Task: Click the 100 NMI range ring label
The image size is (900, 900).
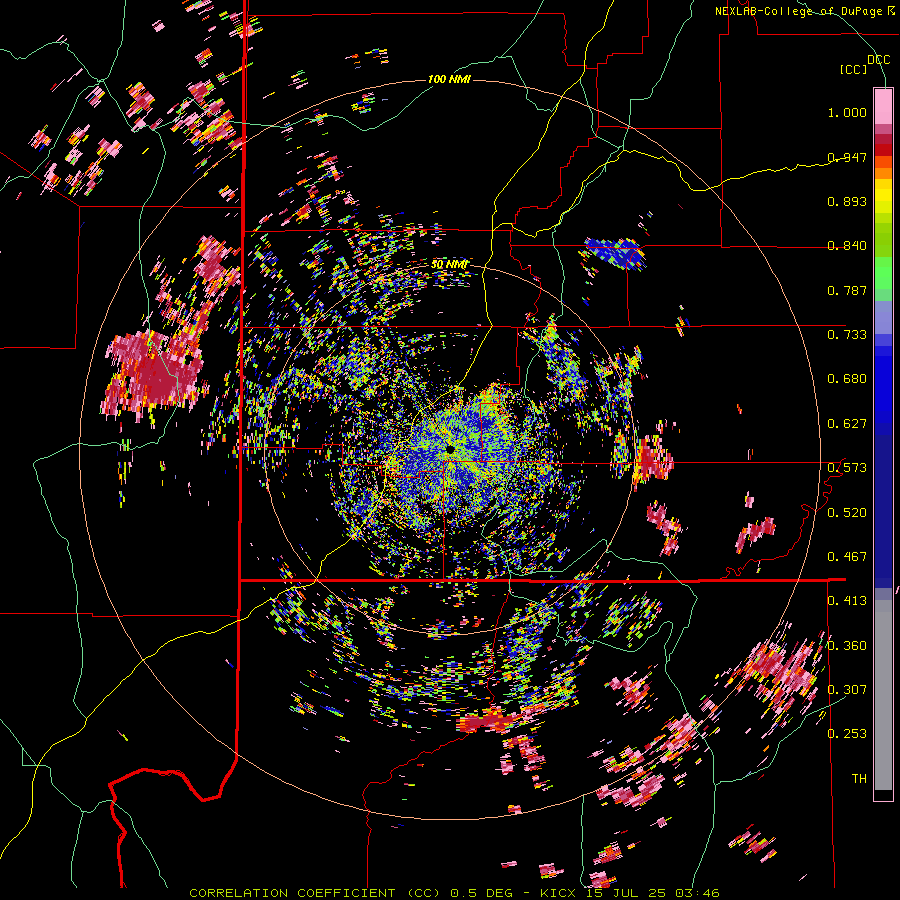Action: pyautogui.click(x=449, y=79)
